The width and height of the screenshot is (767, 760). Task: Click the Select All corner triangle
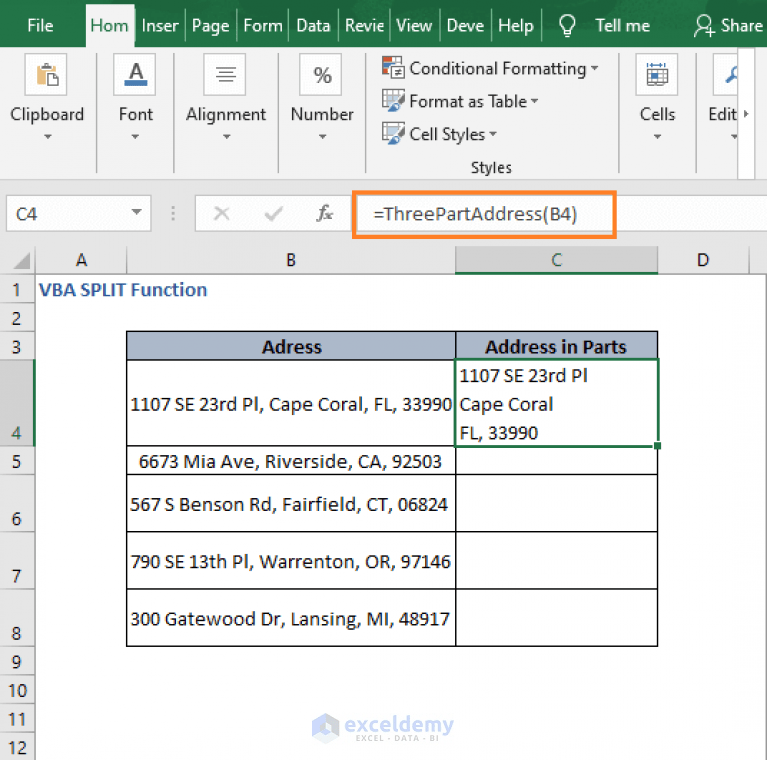click(x=22, y=261)
